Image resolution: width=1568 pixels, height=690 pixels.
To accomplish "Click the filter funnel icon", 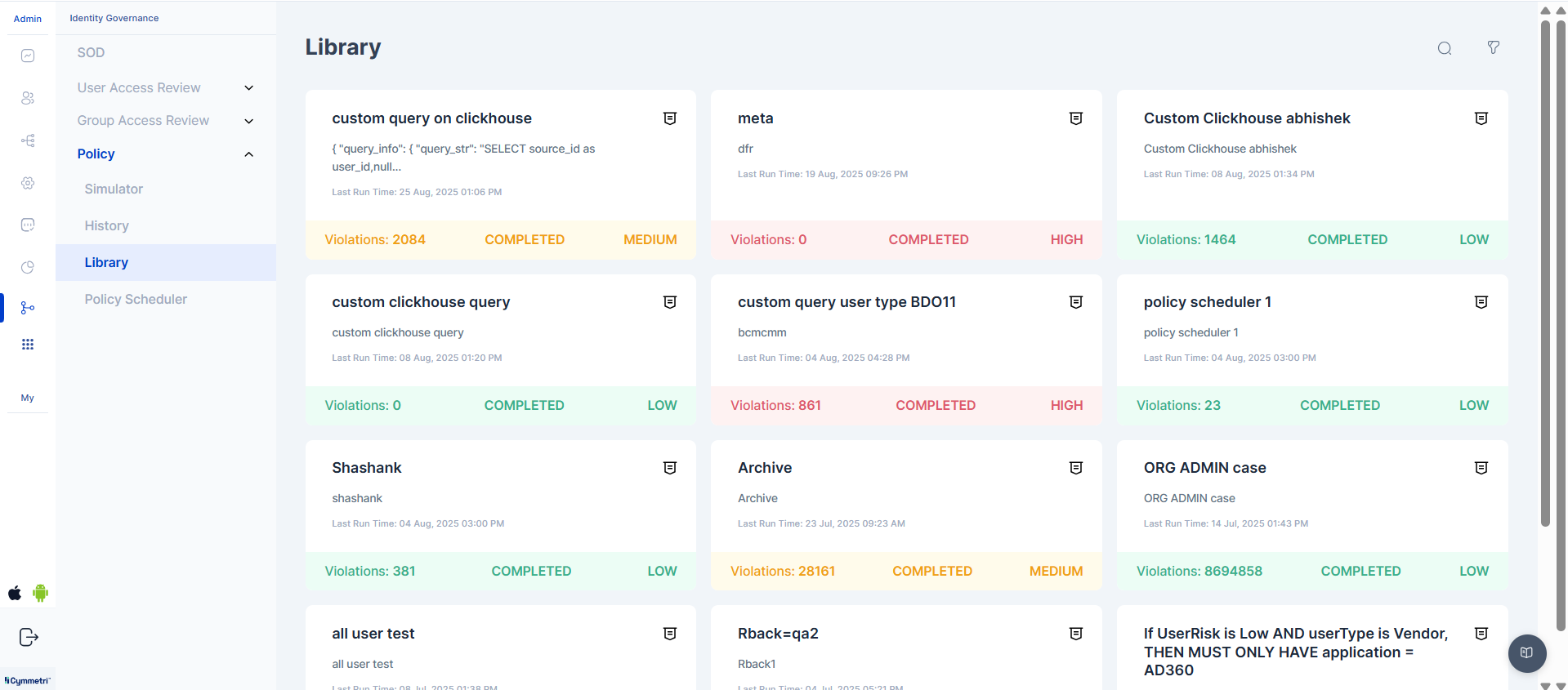I will pos(1493,48).
